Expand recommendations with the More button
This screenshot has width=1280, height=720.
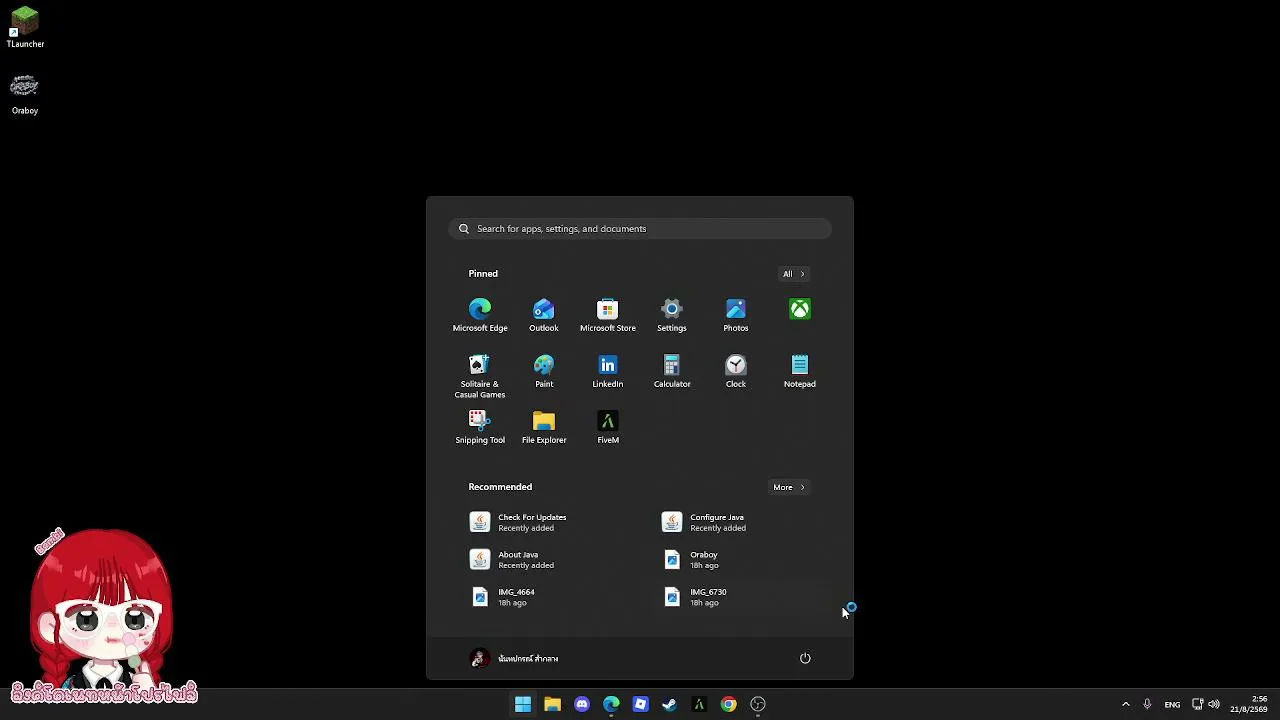tap(788, 487)
